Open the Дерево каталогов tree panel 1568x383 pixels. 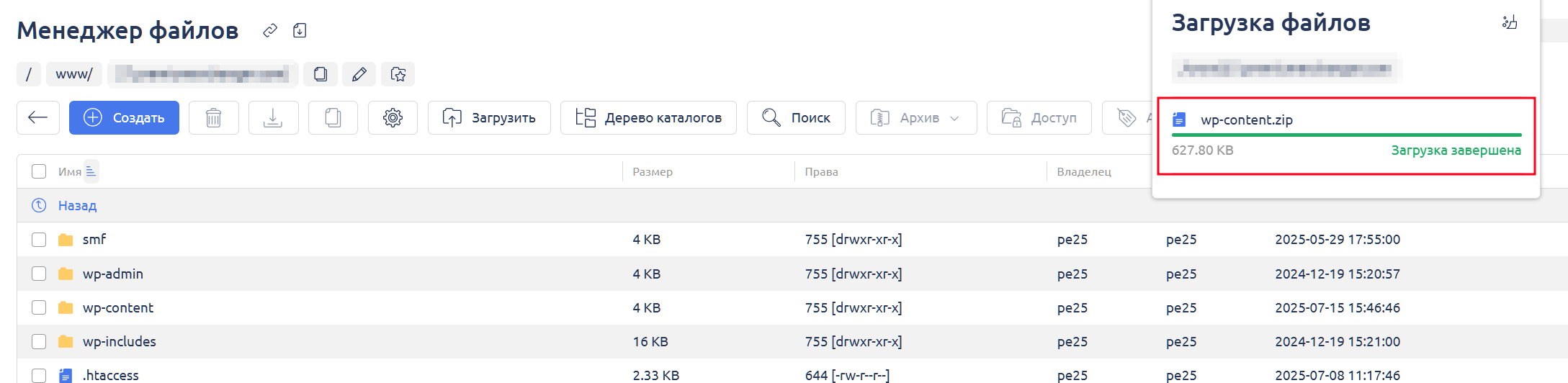click(648, 117)
